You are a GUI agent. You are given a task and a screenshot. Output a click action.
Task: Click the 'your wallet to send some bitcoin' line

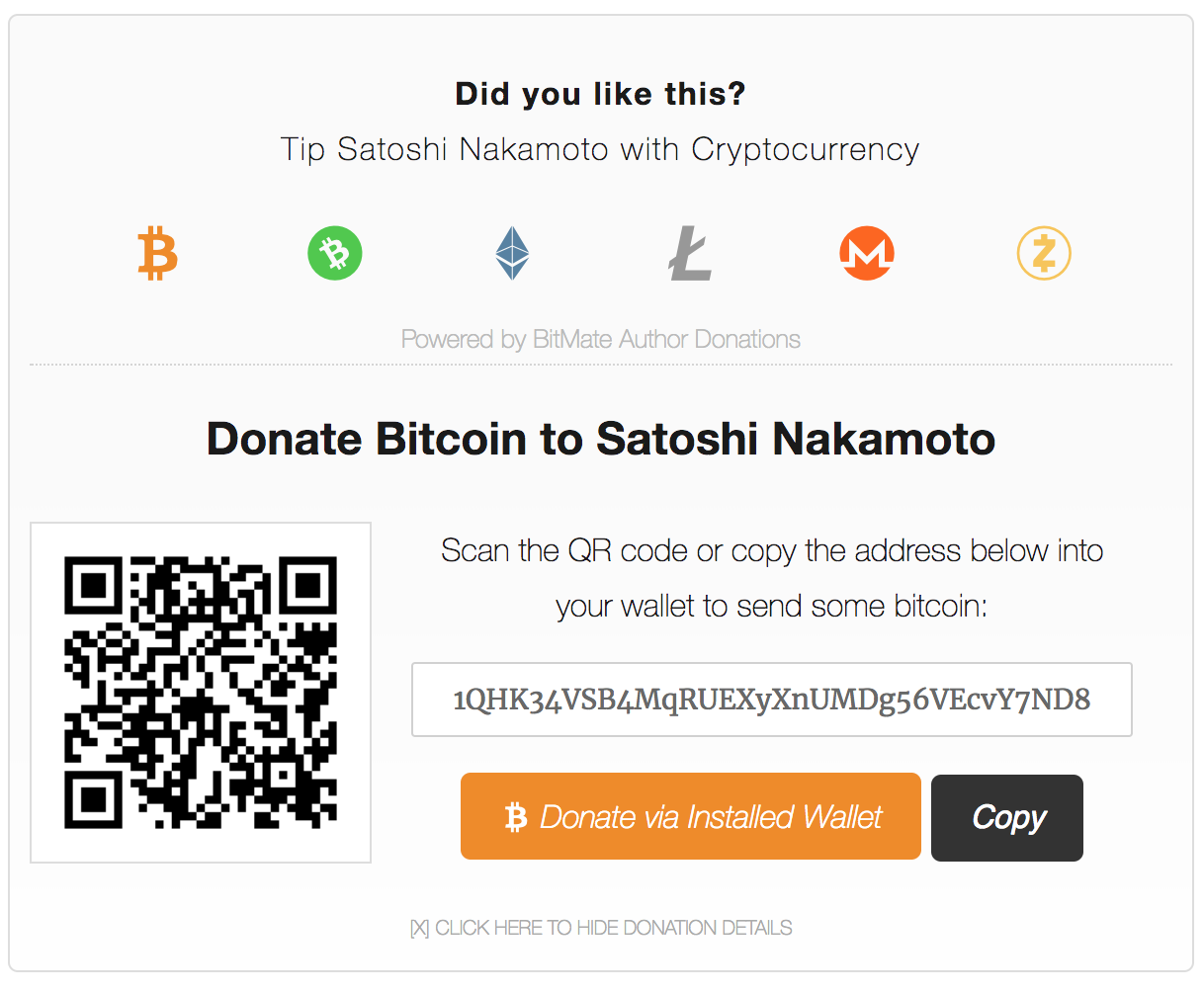[772, 606]
